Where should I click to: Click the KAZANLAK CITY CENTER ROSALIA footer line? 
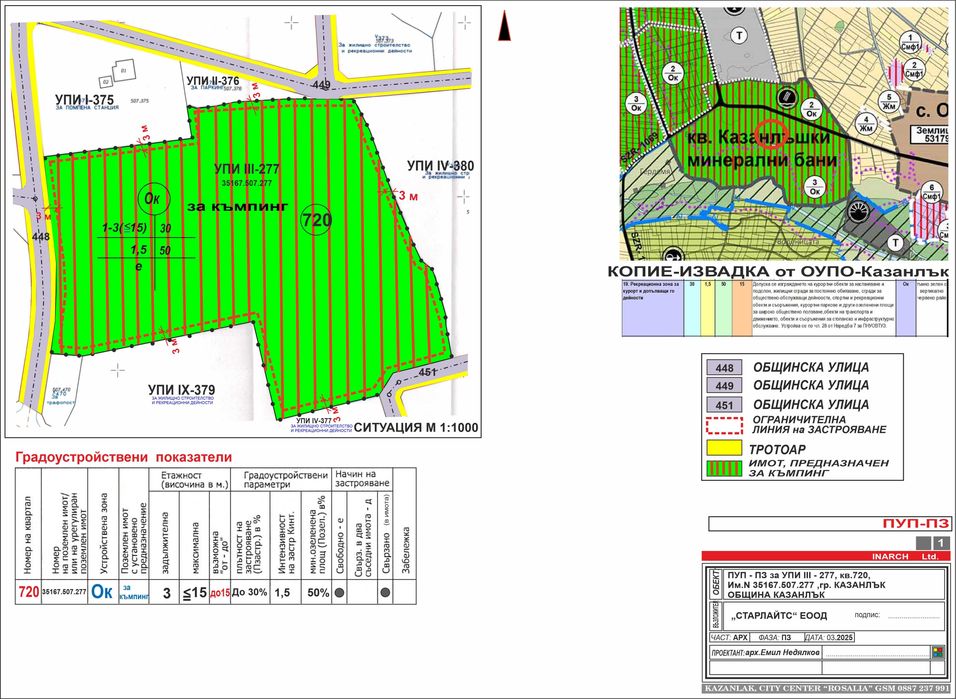(827, 688)
